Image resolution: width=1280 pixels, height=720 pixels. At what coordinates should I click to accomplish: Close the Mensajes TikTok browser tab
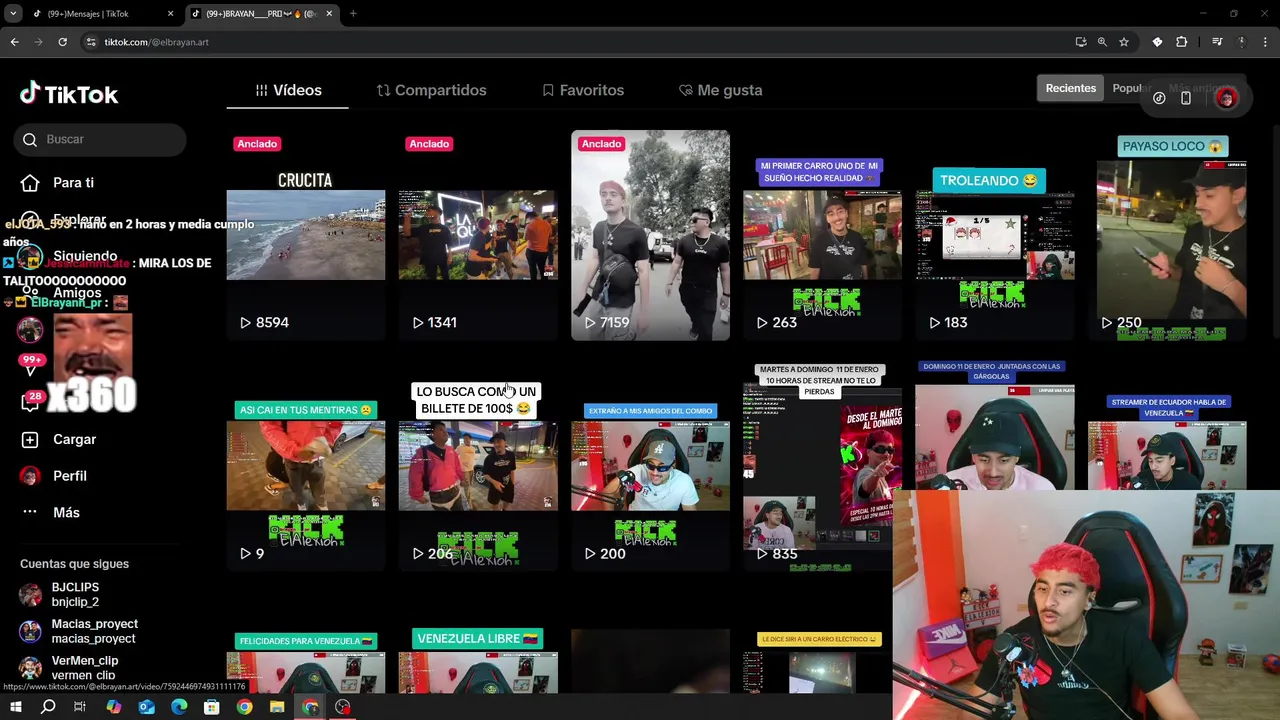[170, 14]
